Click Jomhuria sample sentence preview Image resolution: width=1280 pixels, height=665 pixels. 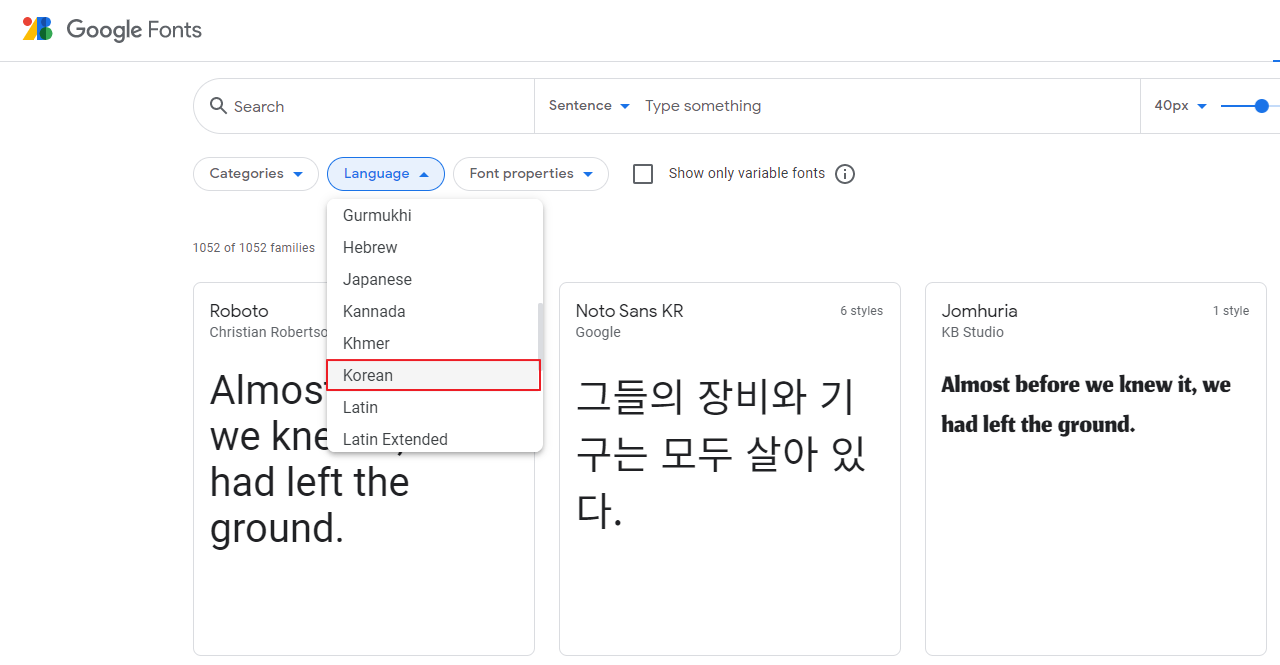[x=1086, y=404]
